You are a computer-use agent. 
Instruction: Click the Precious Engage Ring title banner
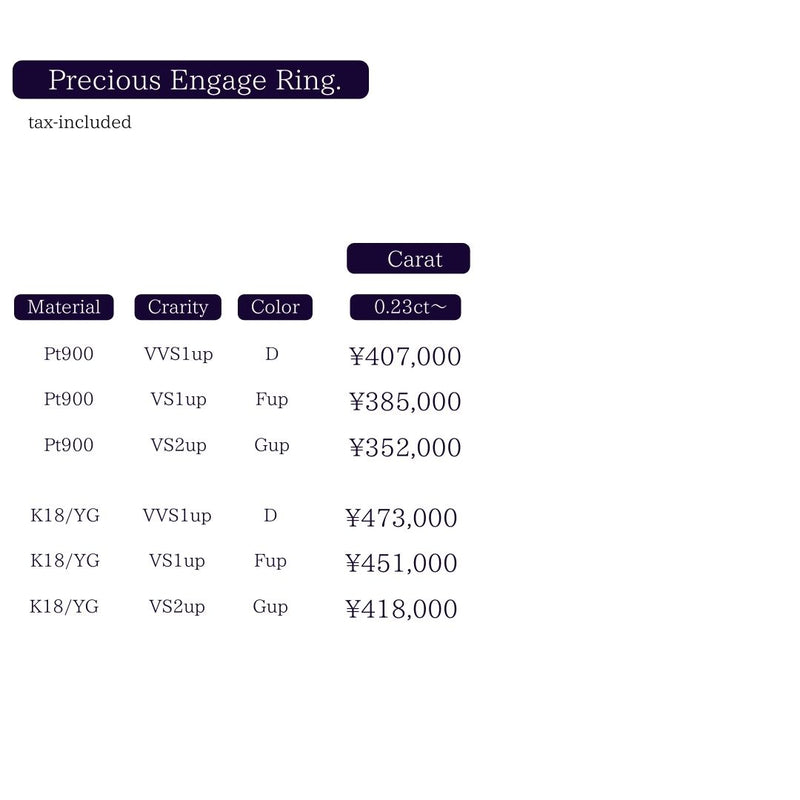[x=190, y=80]
